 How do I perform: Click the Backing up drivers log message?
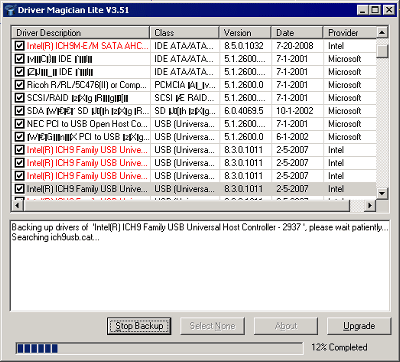point(200,227)
